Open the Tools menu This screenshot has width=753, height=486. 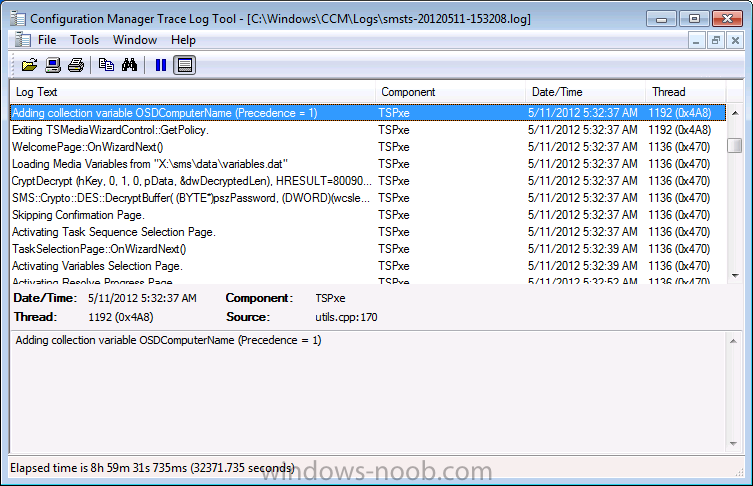[x=85, y=40]
